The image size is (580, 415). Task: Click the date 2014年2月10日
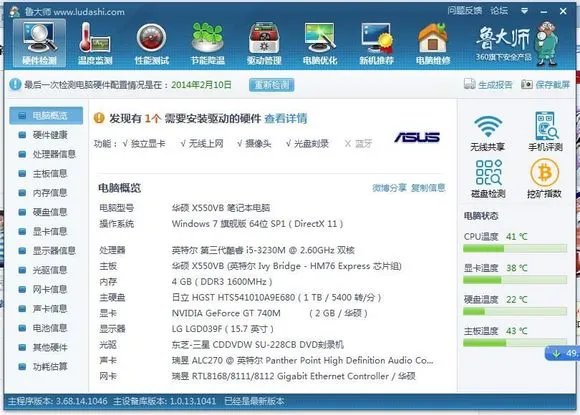(x=201, y=85)
